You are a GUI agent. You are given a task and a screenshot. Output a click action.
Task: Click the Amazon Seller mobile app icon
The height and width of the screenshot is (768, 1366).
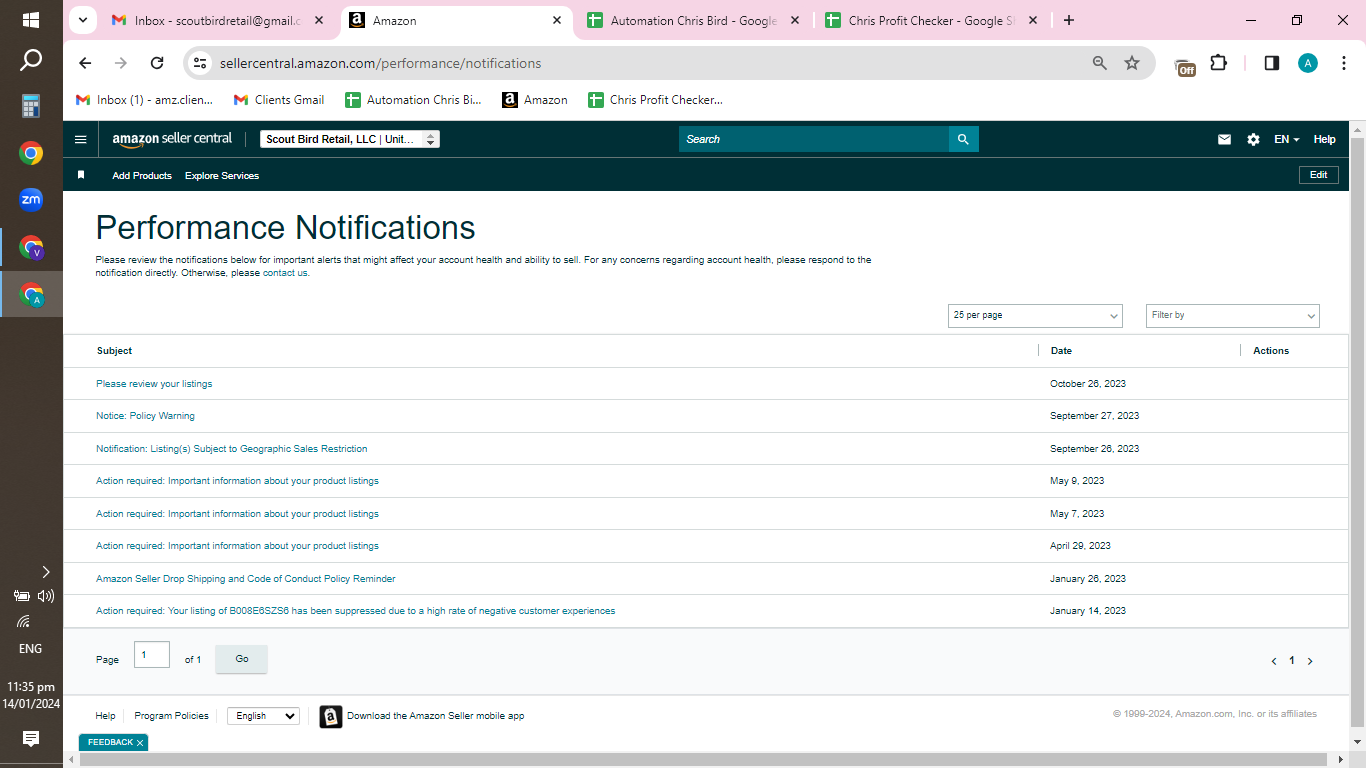coord(331,716)
